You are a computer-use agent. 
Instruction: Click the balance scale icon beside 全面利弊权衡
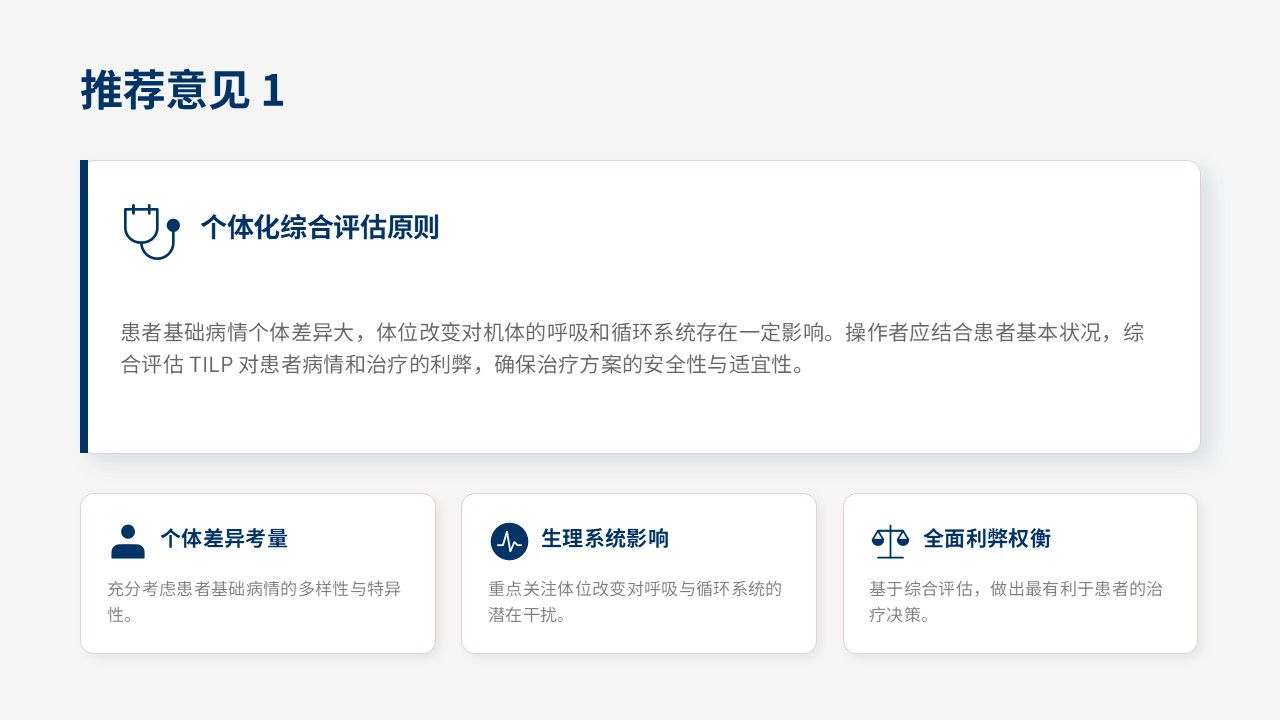(x=890, y=541)
